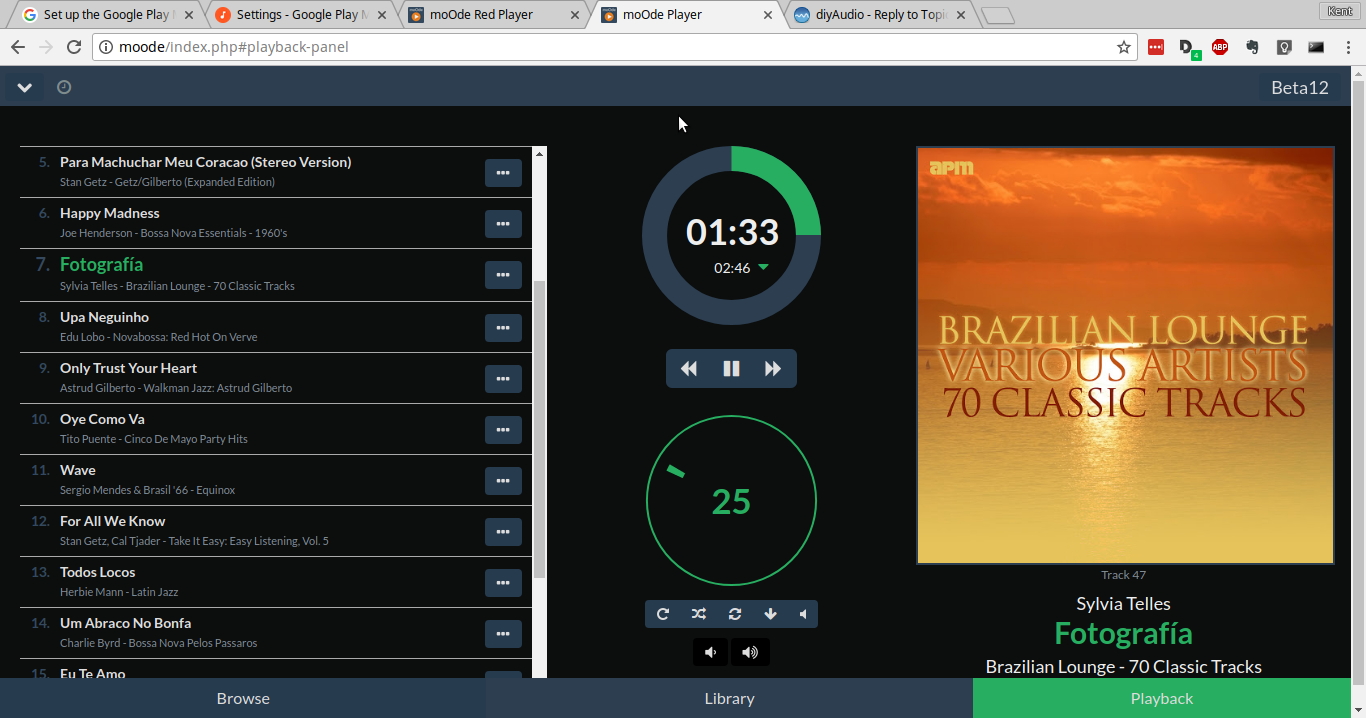Click the Kent profile button
1366x718 pixels.
(x=1339, y=11)
